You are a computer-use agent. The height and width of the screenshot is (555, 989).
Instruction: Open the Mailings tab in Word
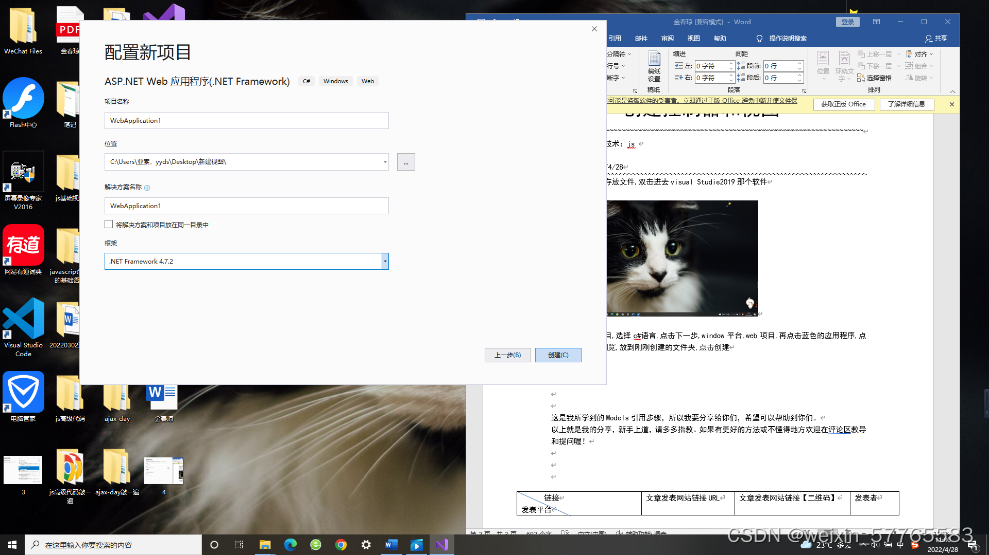[641, 38]
